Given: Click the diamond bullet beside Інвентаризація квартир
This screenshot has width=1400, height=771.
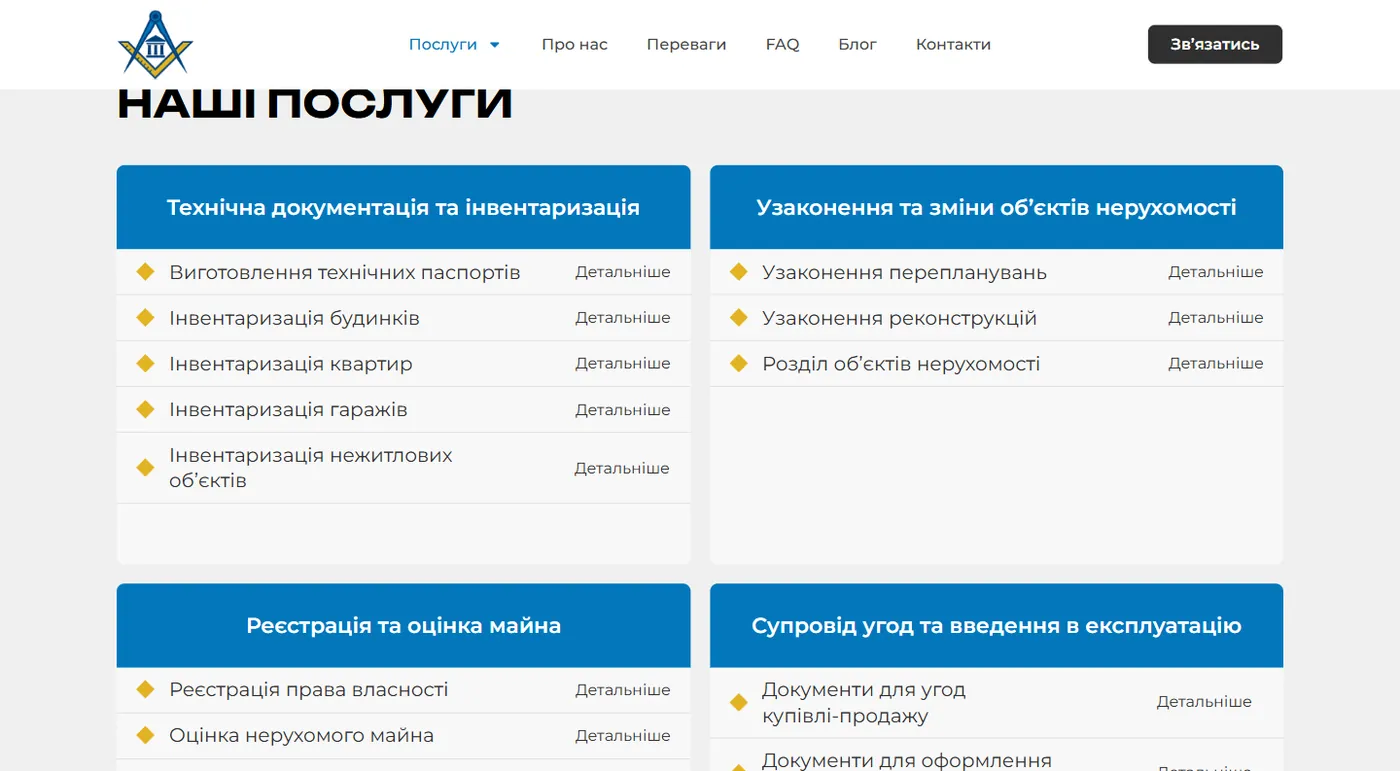Looking at the screenshot, I should pos(145,364).
